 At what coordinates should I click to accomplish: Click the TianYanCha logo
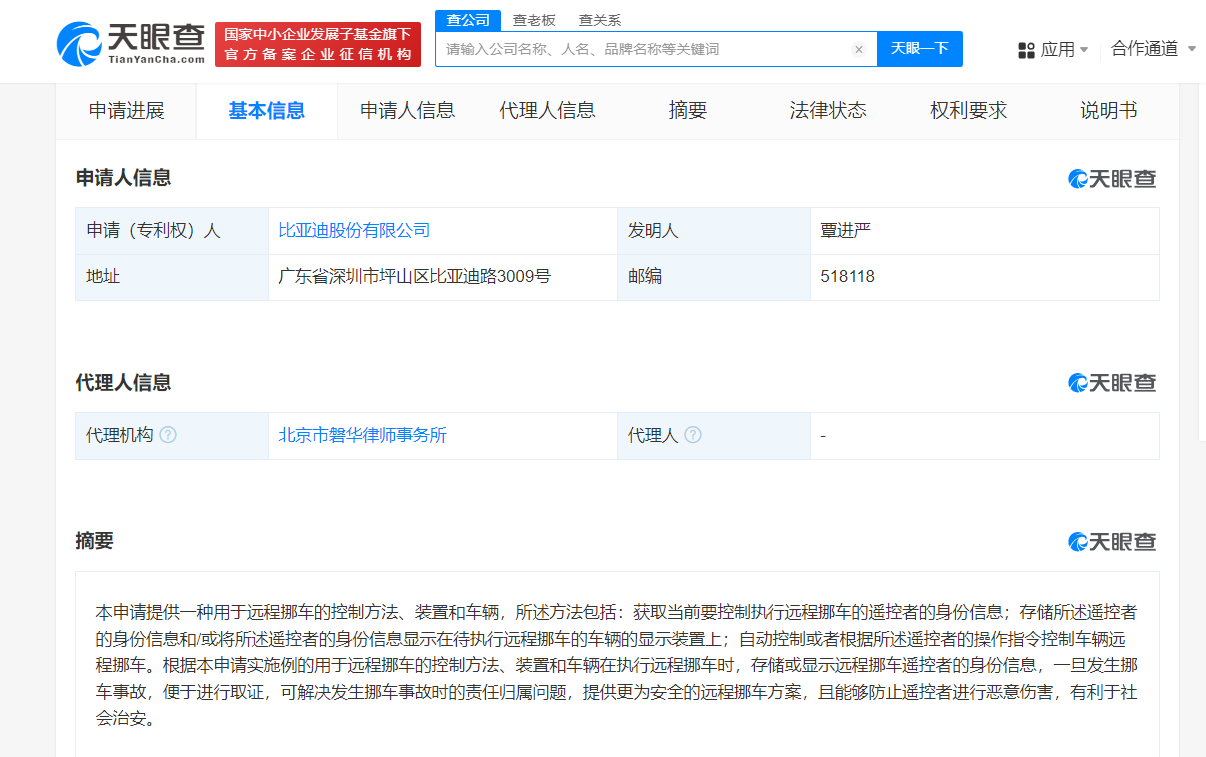tap(132, 42)
